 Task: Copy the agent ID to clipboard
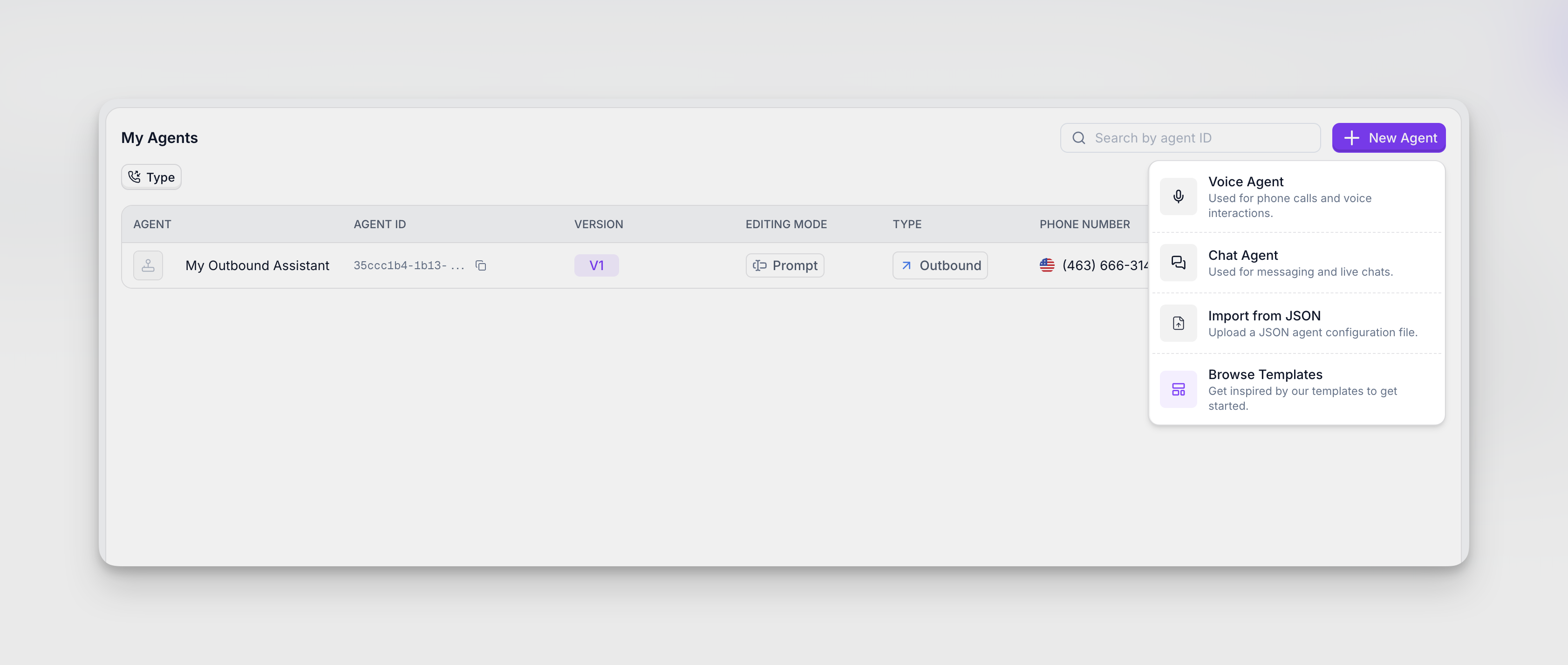click(x=481, y=265)
